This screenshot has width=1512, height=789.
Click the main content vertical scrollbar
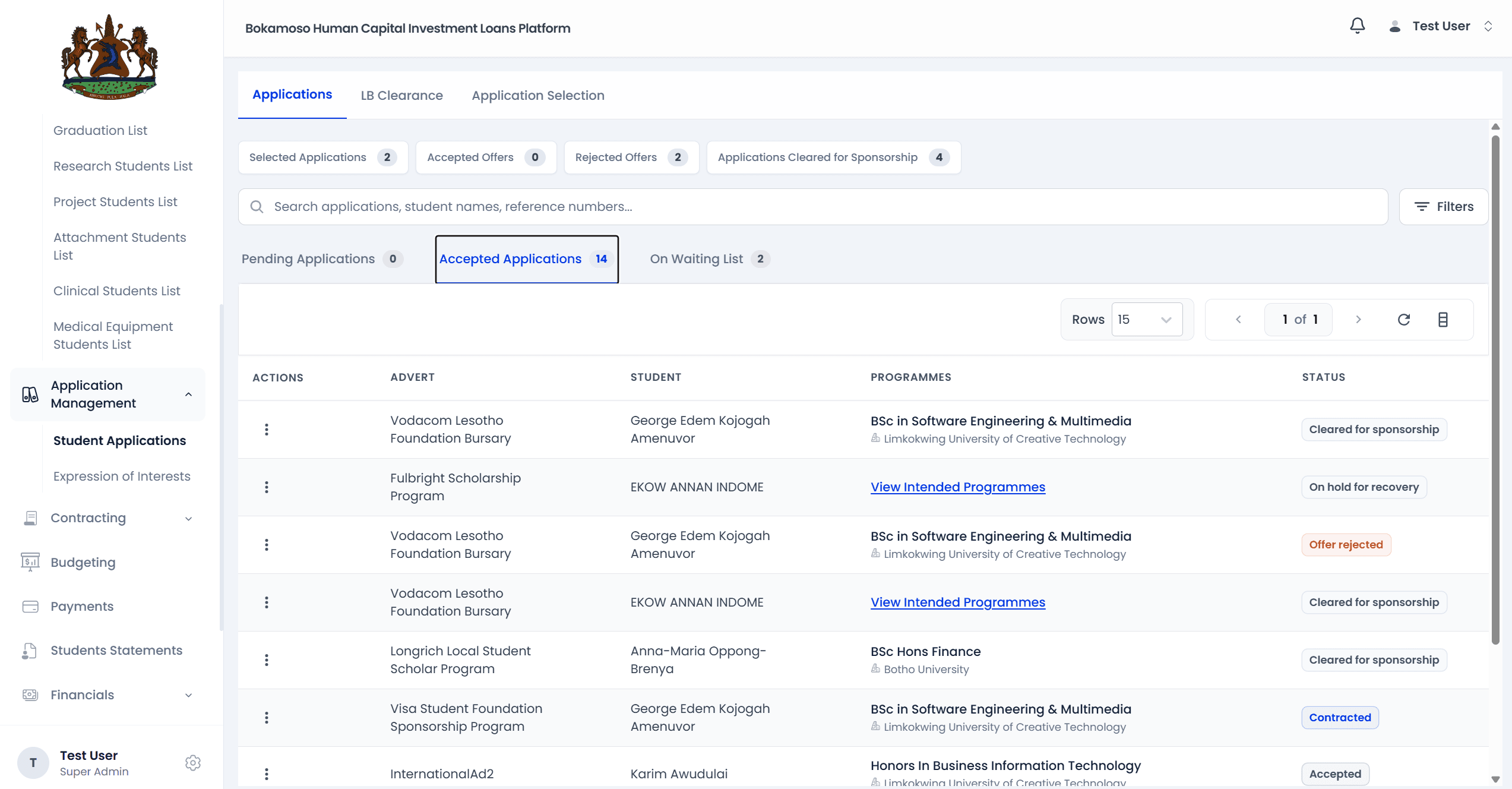pos(1495,390)
